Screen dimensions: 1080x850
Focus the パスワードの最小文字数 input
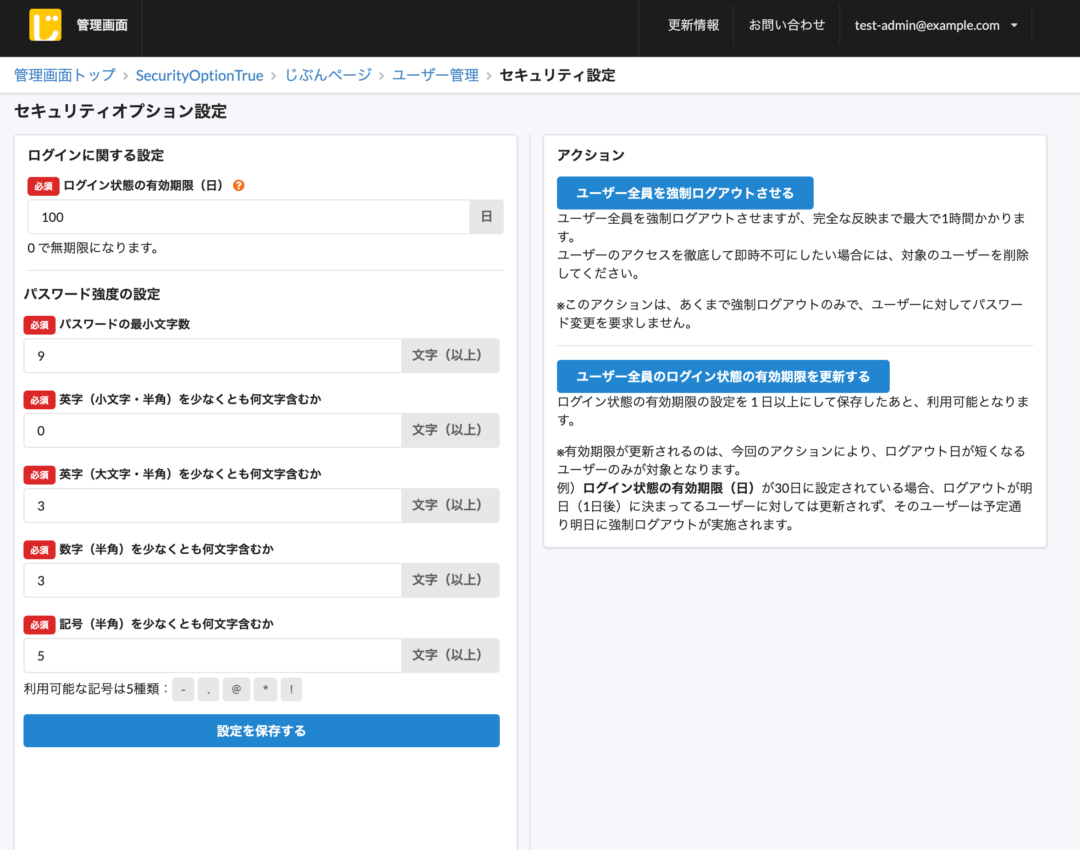(212, 355)
